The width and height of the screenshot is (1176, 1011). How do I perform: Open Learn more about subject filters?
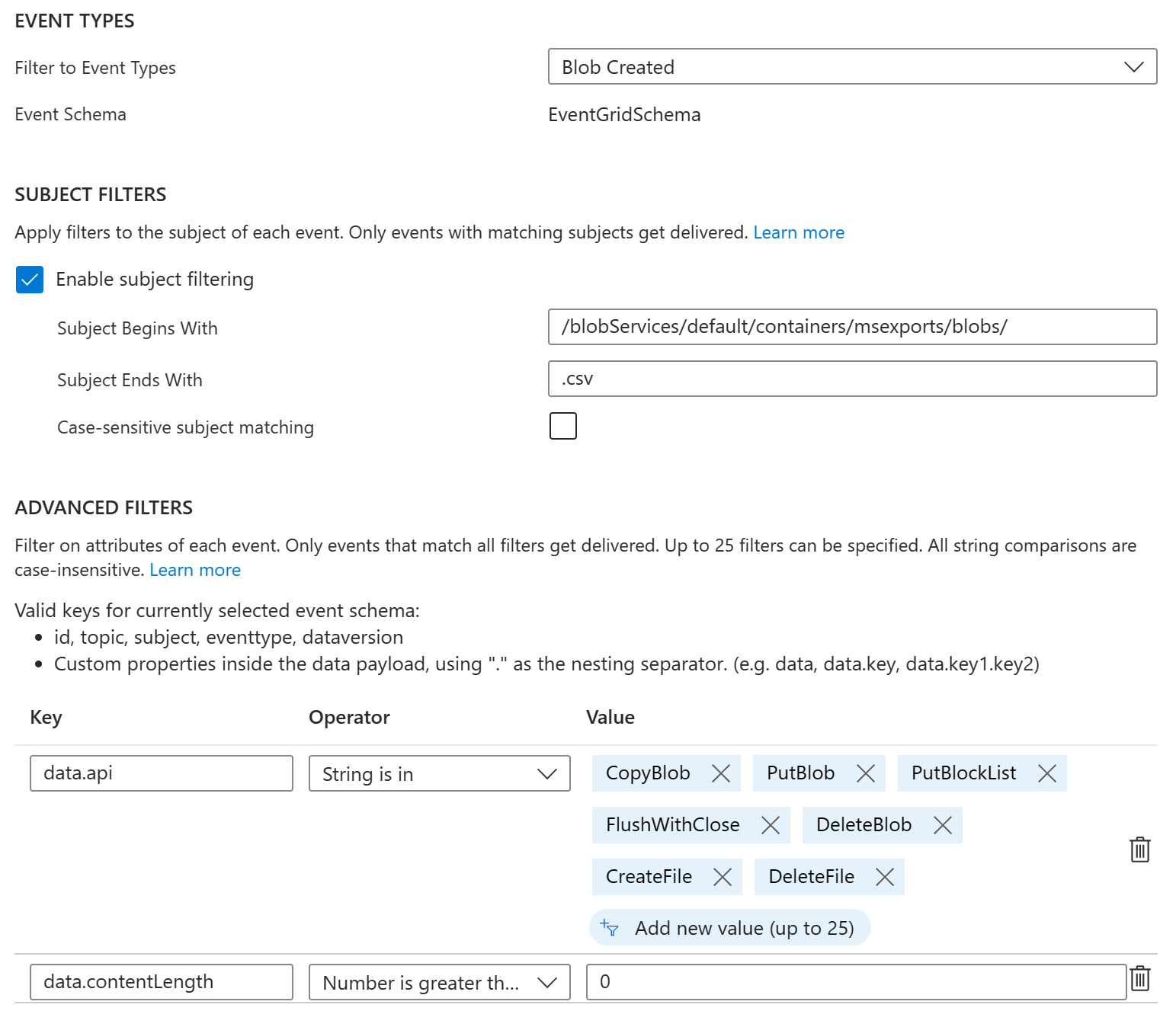tap(799, 232)
